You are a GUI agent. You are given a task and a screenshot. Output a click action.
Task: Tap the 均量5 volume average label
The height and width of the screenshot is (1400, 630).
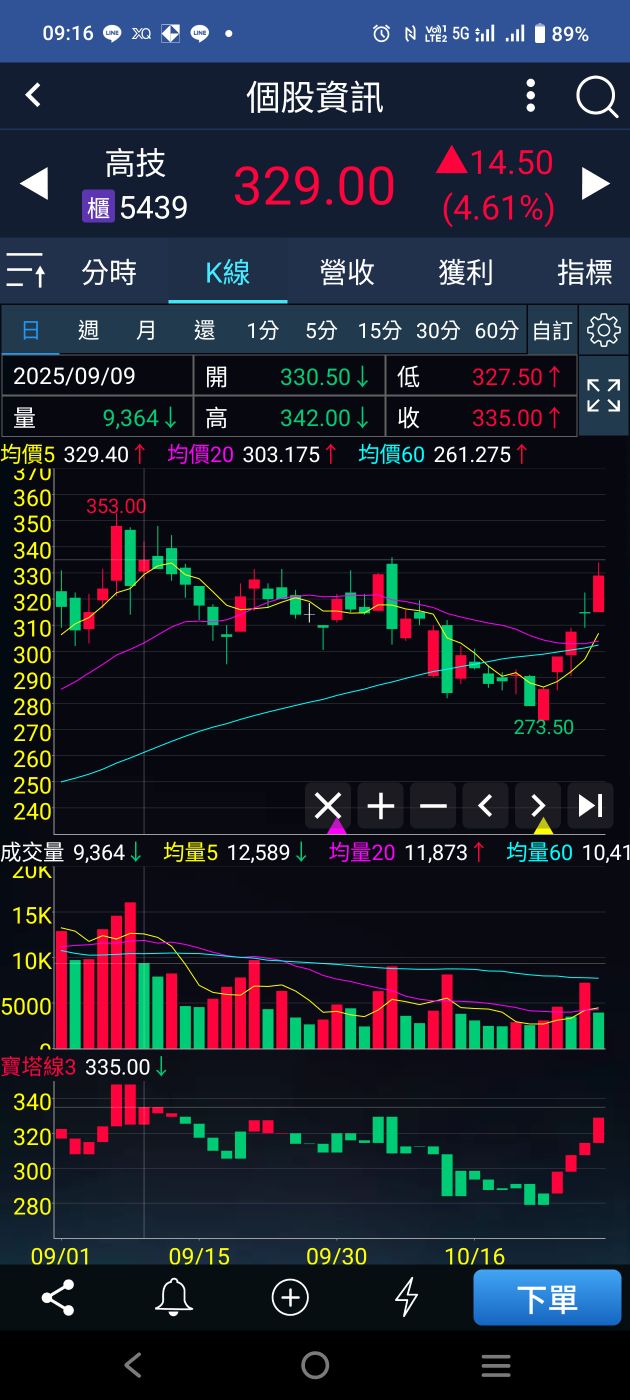(x=190, y=852)
